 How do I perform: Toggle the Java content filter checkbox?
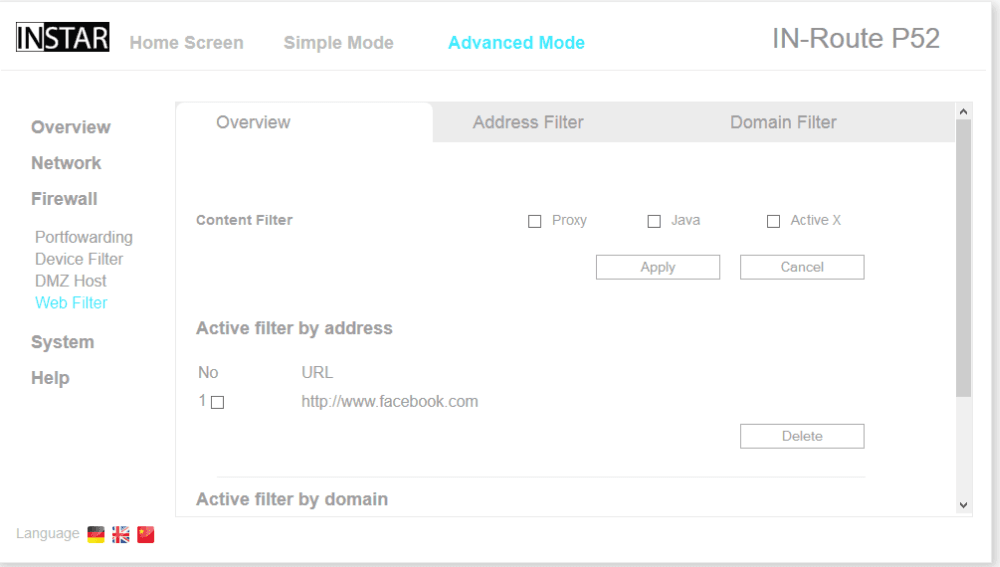pyautogui.click(x=654, y=221)
